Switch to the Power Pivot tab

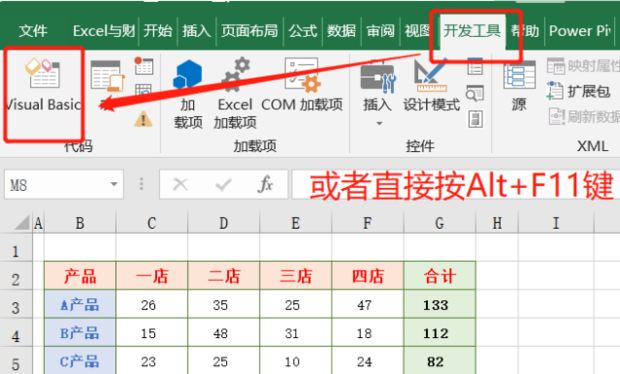pos(580,31)
